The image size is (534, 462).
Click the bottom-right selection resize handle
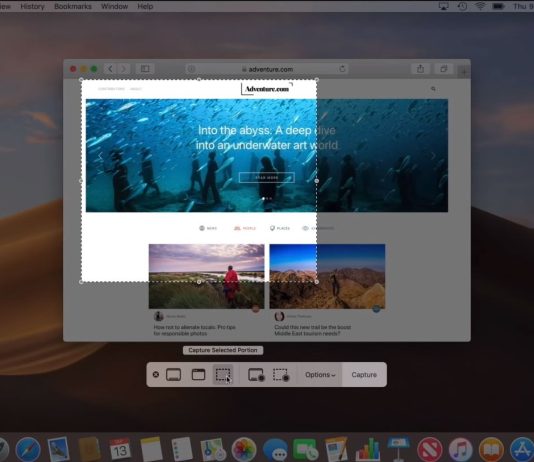pyautogui.click(x=317, y=282)
